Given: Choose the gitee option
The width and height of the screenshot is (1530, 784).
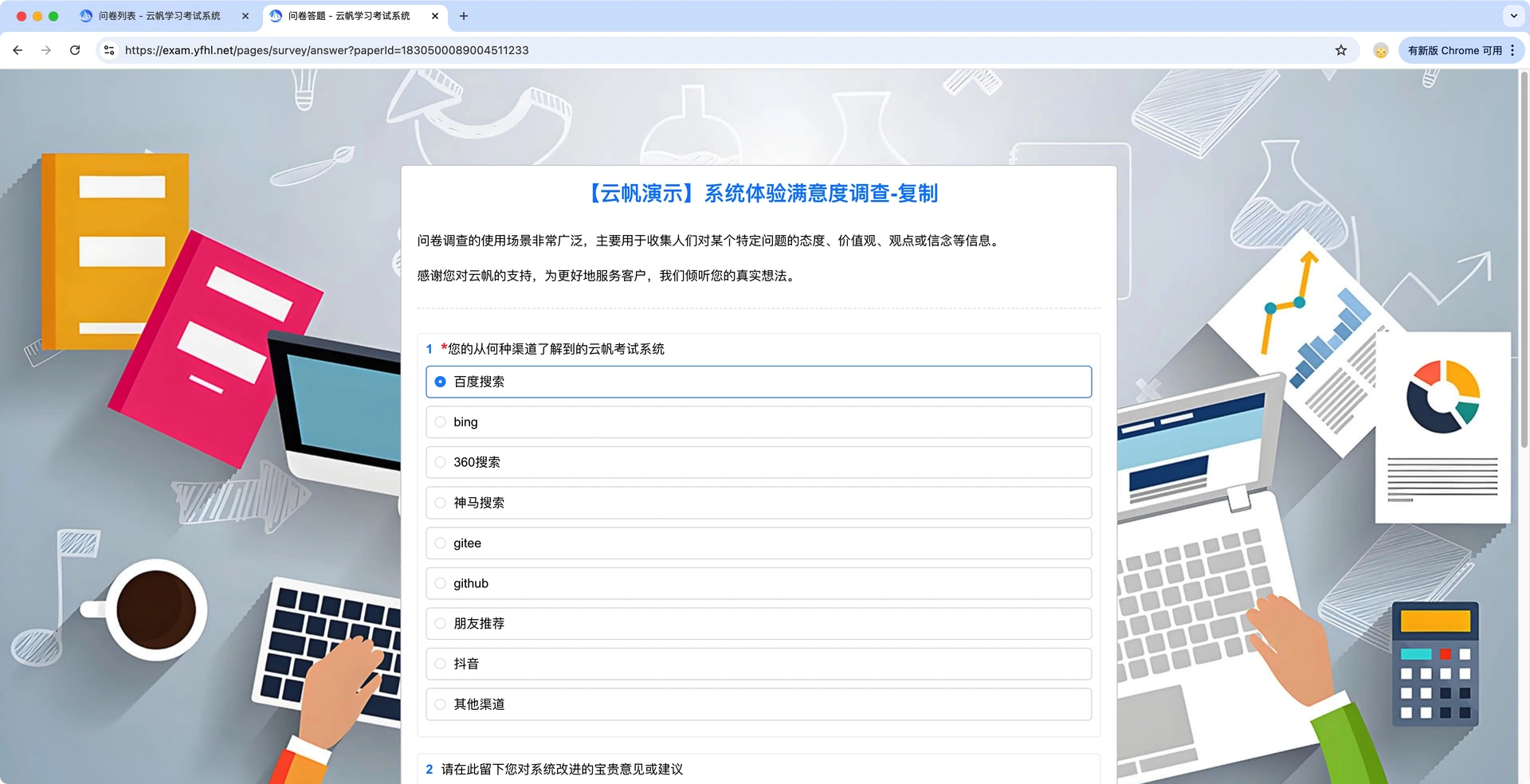Looking at the screenshot, I should [x=759, y=543].
